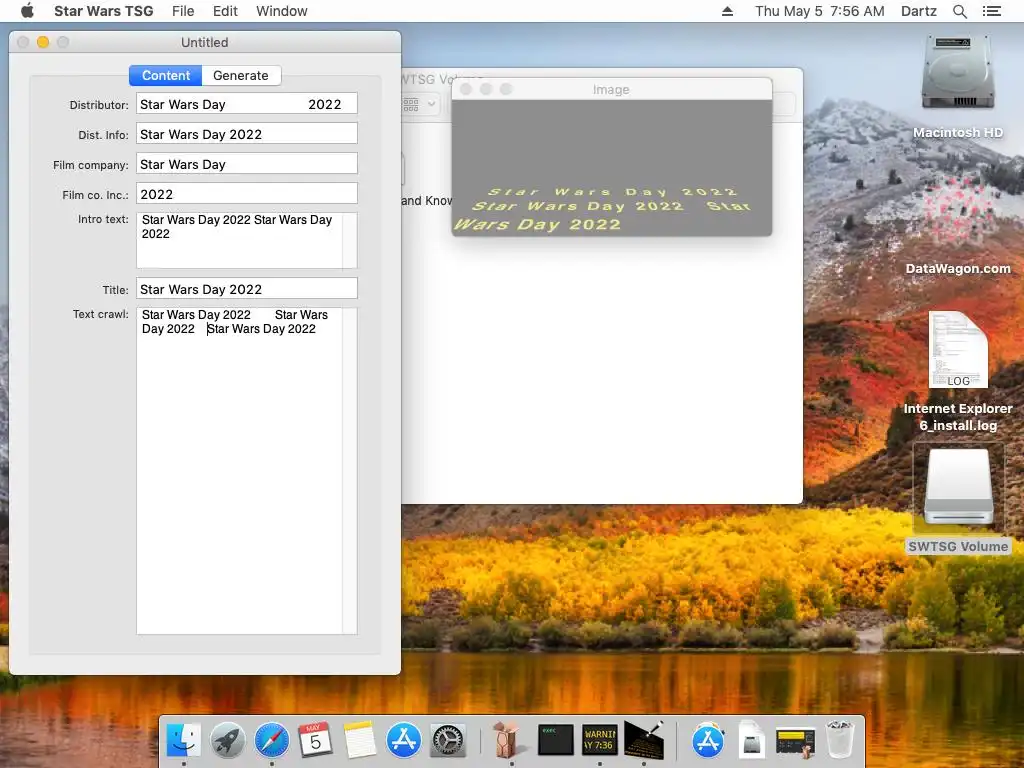Image resolution: width=1024 pixels, height=768 pixels.
Task: Open the Apple menu
Action: (27, 11)
